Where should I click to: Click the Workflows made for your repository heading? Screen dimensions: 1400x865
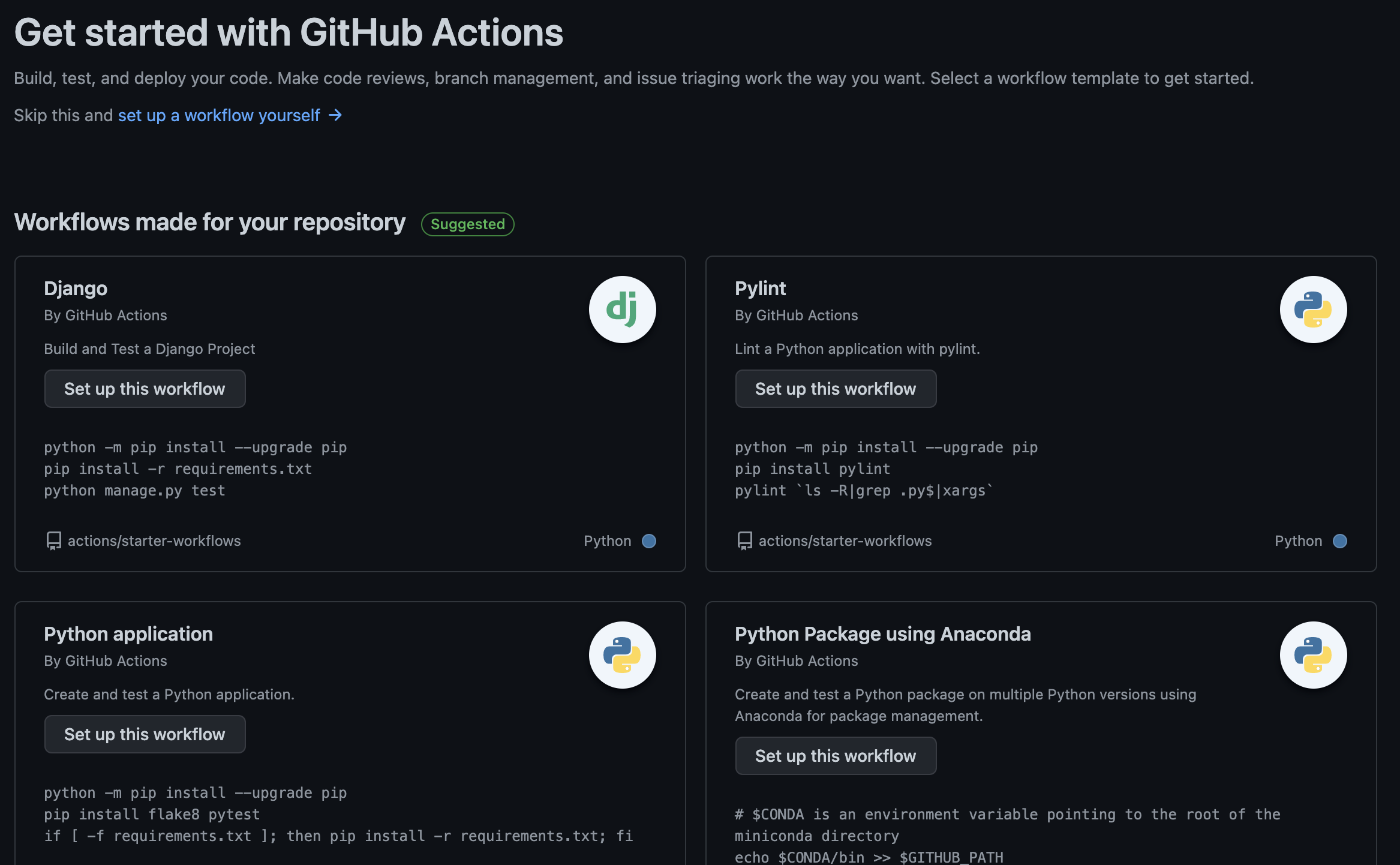click(x=210, y=222)
